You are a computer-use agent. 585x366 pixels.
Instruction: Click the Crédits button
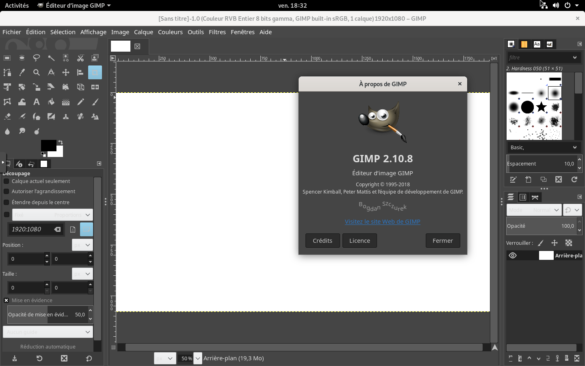[x=322, y=241]
